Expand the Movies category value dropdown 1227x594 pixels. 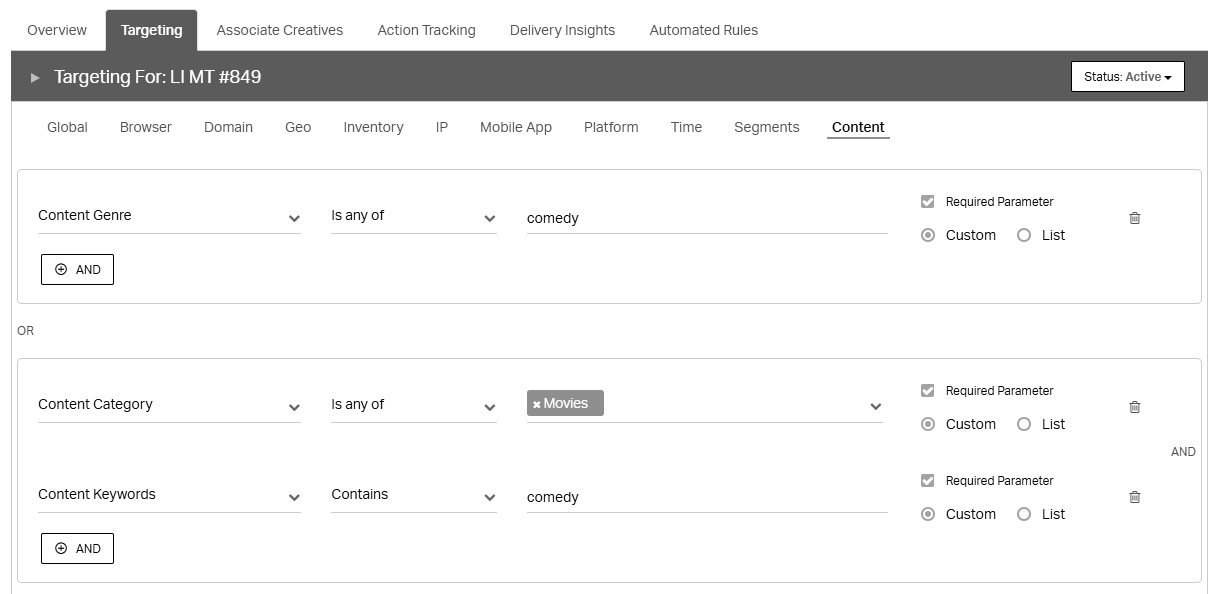tap(875, 406)
